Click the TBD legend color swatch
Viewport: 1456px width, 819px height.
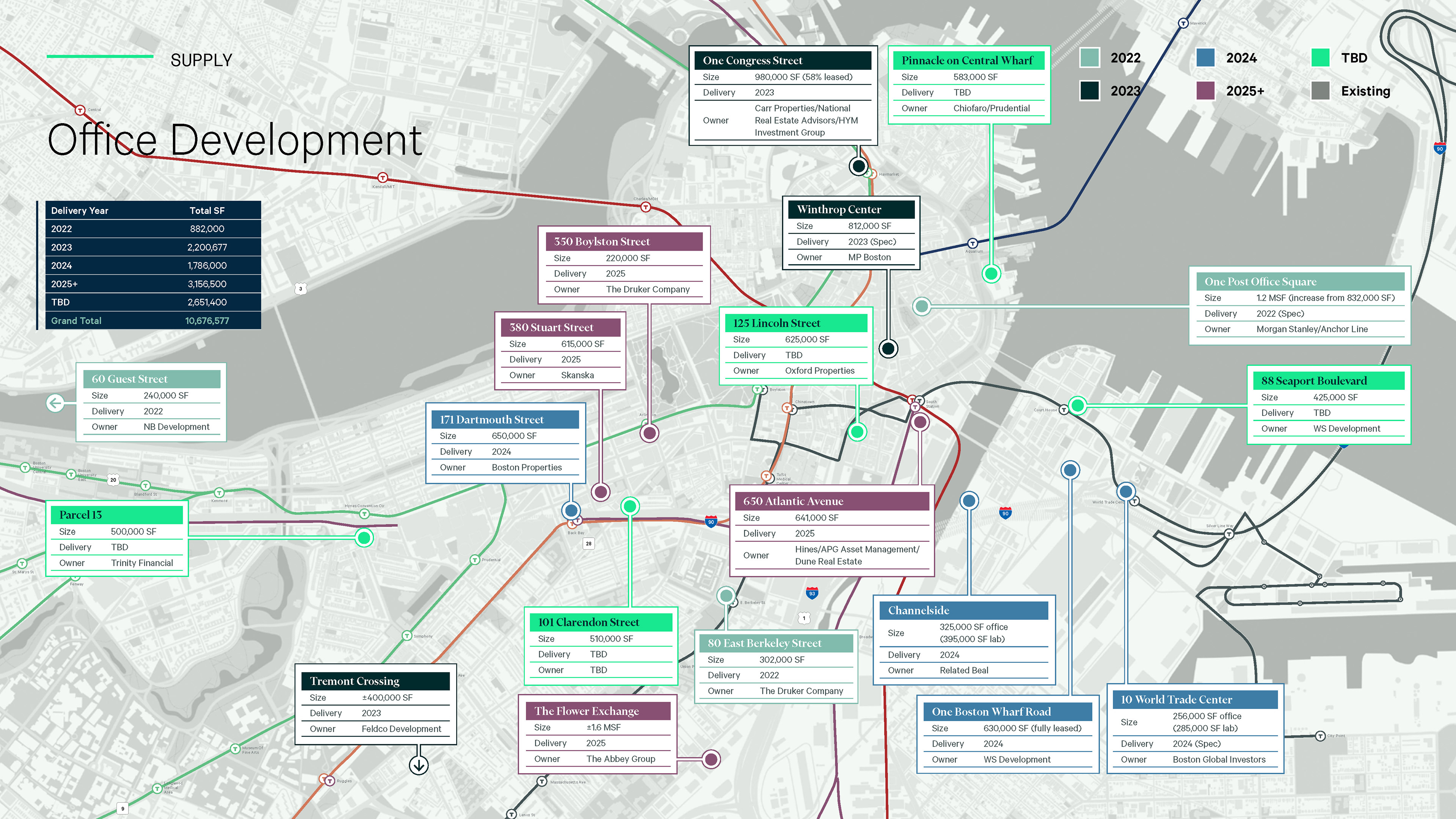click(x=1320, y=58)
